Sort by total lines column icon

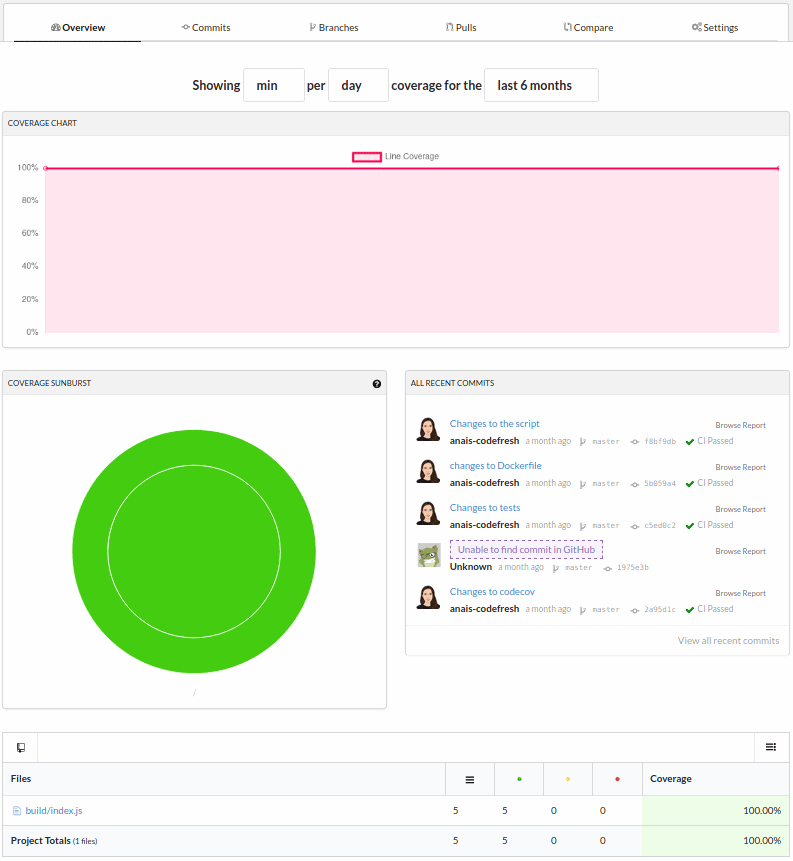(470, 779)
